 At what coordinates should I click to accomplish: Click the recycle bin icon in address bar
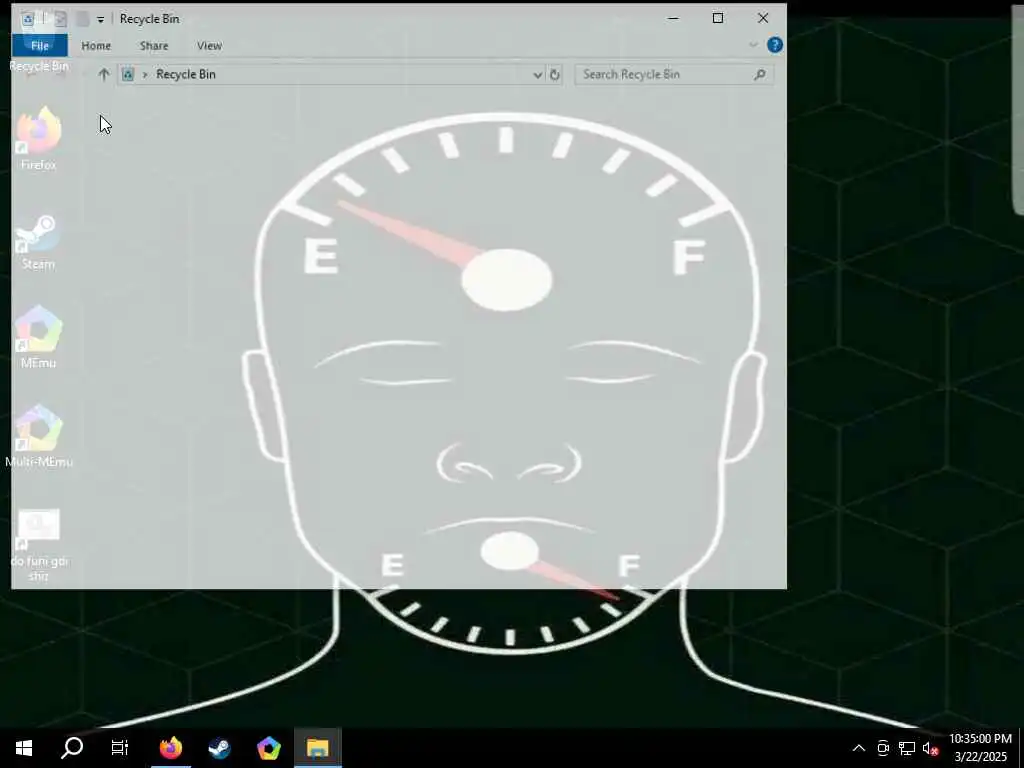tap(128, 74)
